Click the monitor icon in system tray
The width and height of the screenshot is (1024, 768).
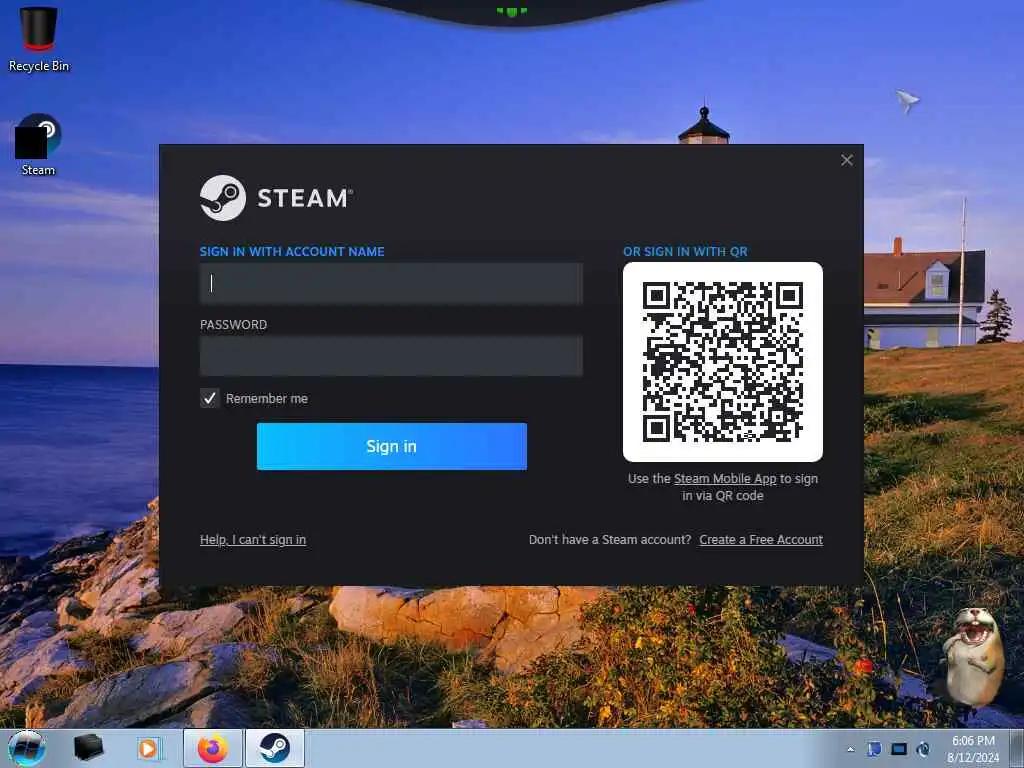(x=899, y=748)
